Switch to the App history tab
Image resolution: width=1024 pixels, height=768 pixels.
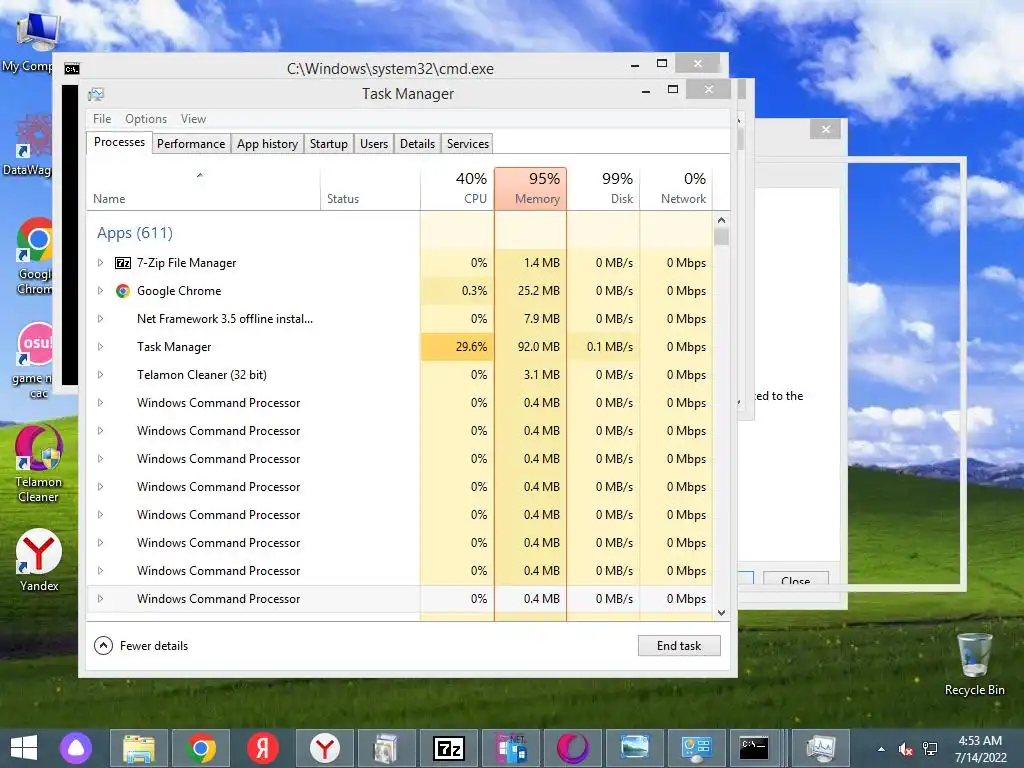tap(267, 144)
